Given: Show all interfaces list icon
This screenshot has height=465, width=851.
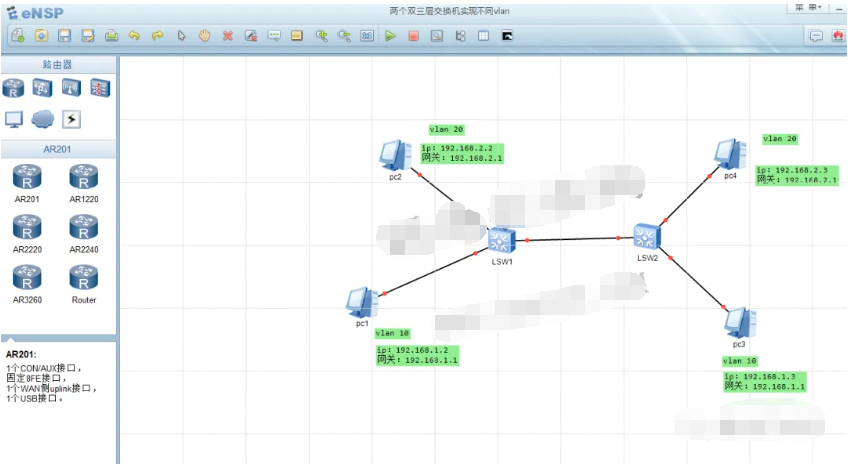Looking at the screenshot, I should pos(460,36).
